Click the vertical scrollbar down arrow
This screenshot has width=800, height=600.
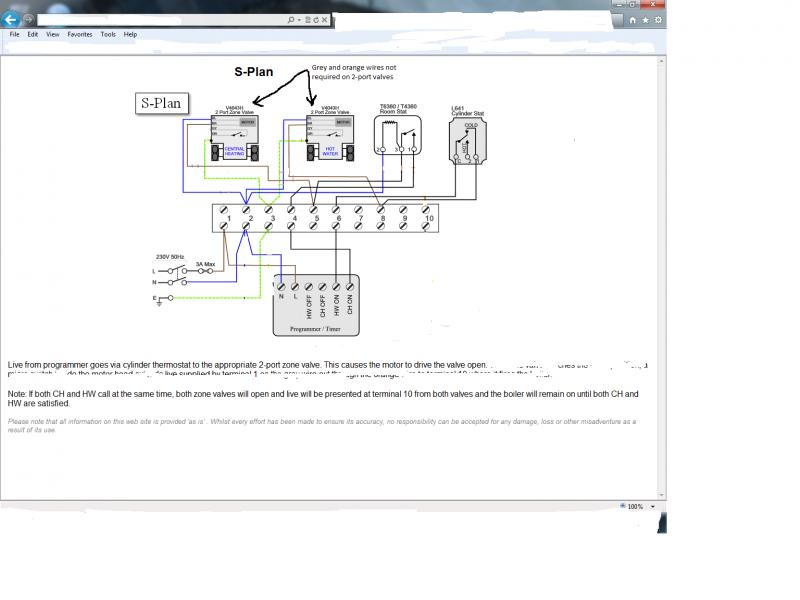coord(661,492)
